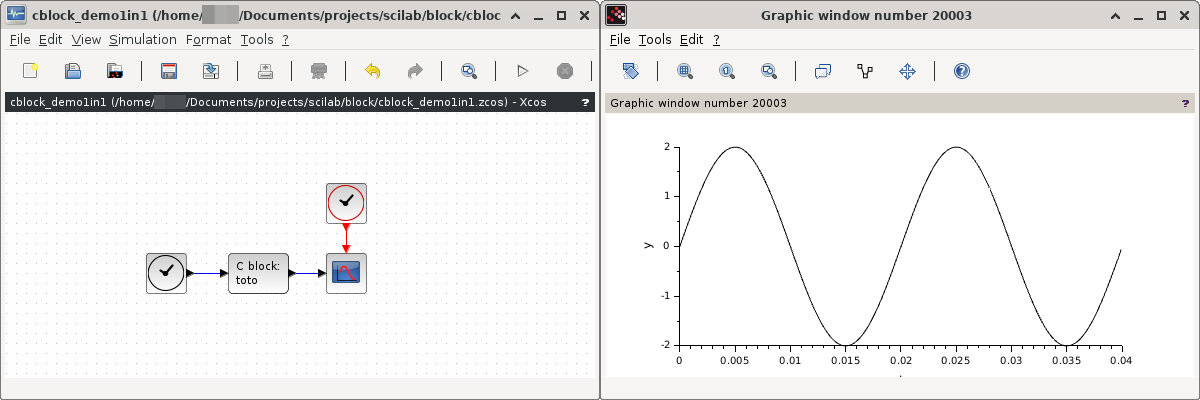Create a new diagram in Xcos toolbar

[x=30, y=71]
